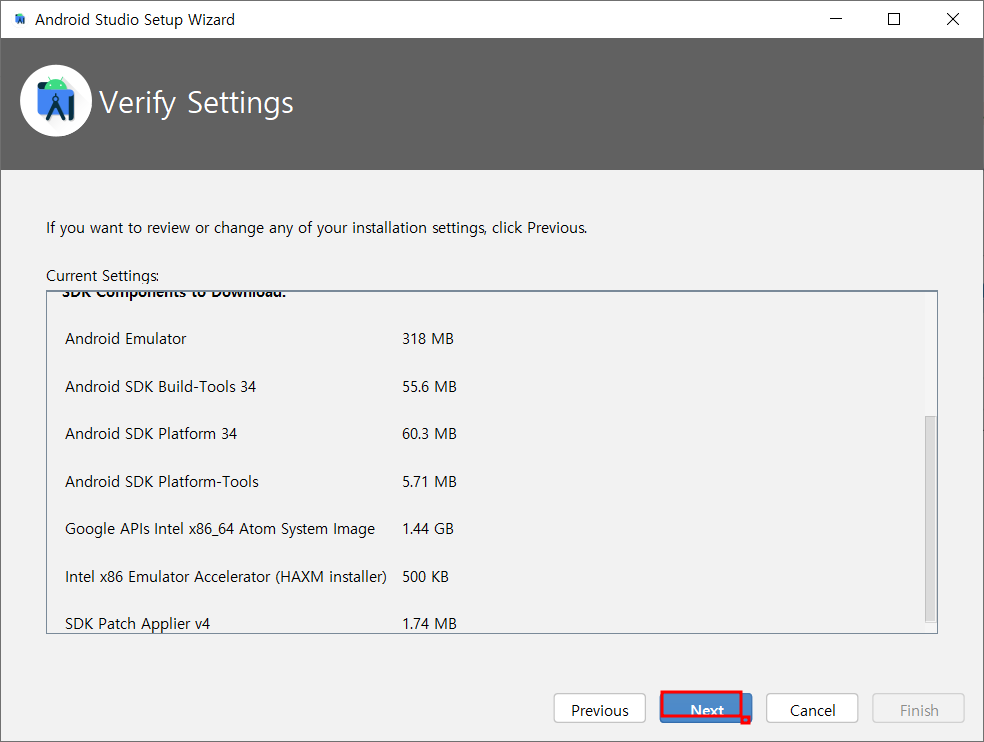Click the Next button
The image size is (984, 742).
pos(705,708)
